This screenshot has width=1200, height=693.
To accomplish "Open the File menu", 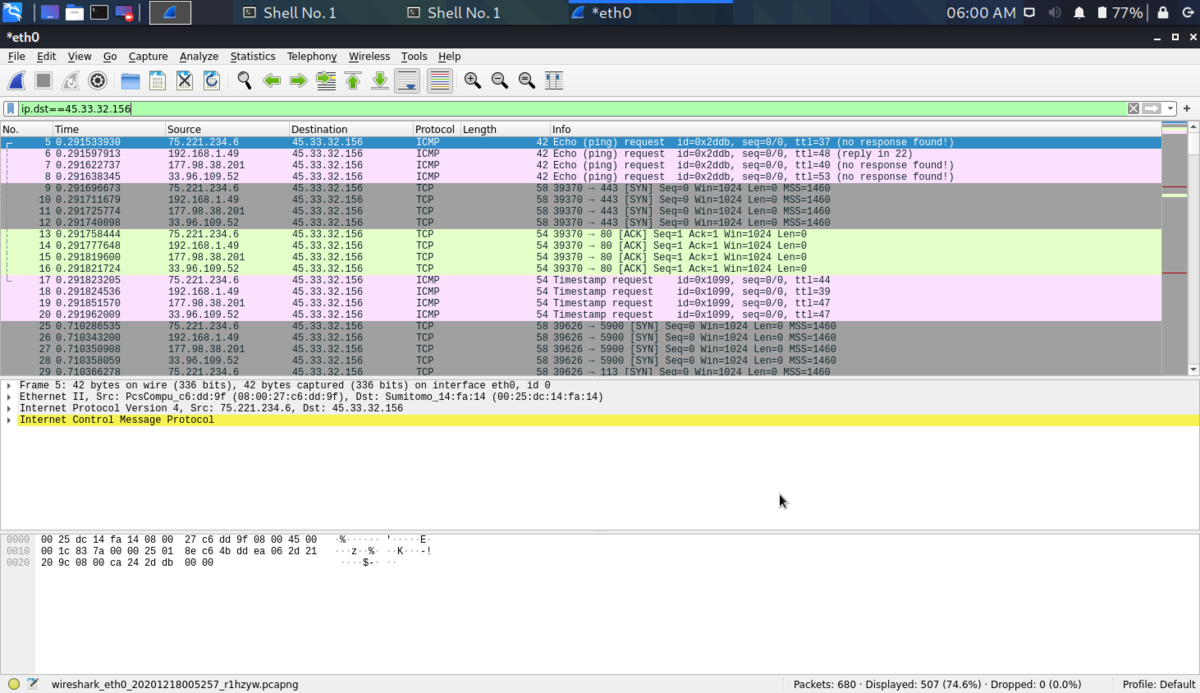I will click(x=16, y=56).
